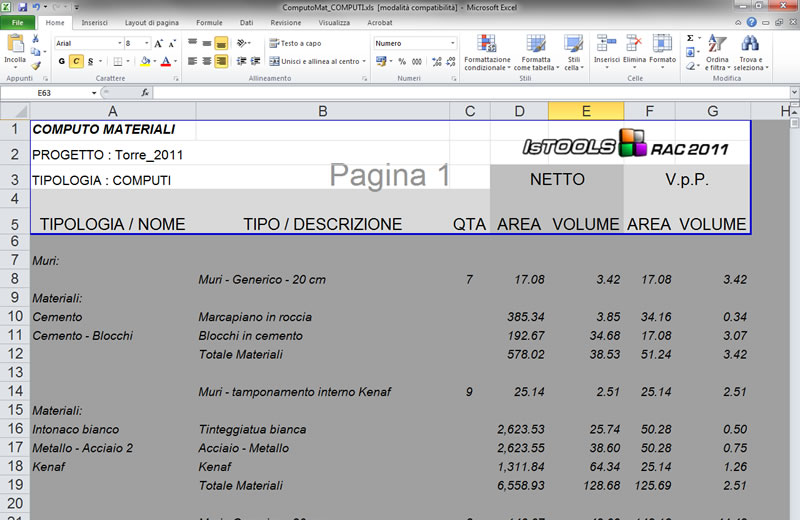800x520 pixels.
Task: Open the font color dropdown arrow
Action: (175, 61)
